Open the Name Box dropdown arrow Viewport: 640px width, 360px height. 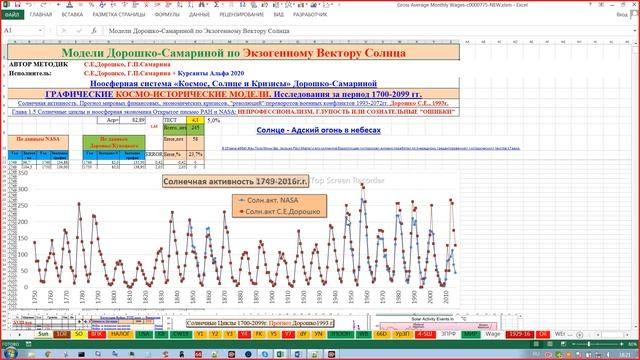(40, 31)
